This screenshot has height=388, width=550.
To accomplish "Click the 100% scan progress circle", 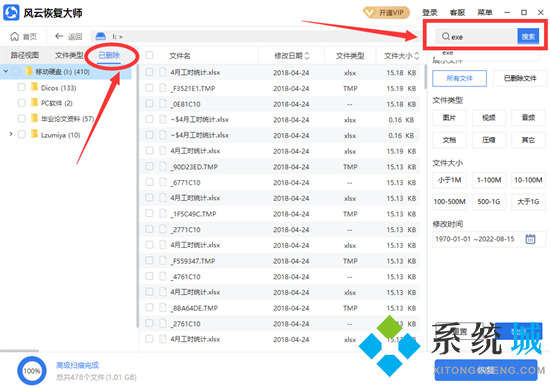I will 32,370.
